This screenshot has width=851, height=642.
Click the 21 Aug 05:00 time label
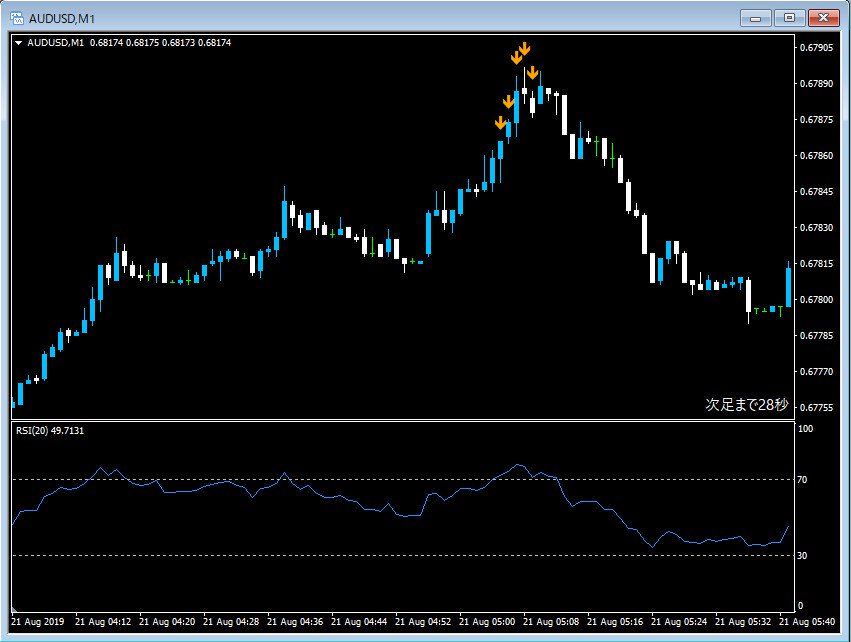pos(487,622)
